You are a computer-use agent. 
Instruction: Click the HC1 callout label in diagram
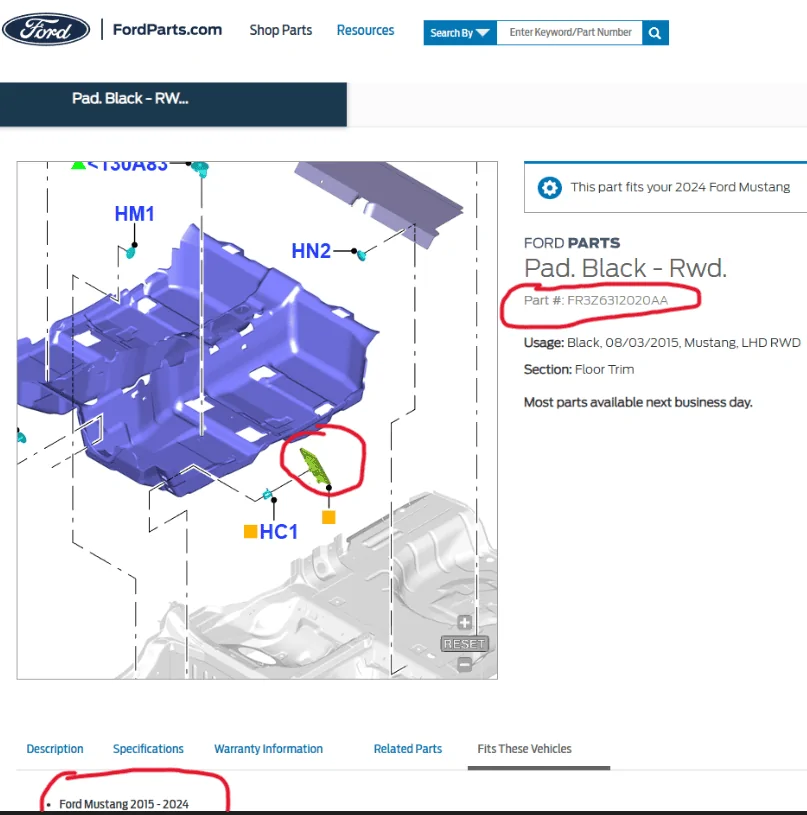tap(279, 532)
